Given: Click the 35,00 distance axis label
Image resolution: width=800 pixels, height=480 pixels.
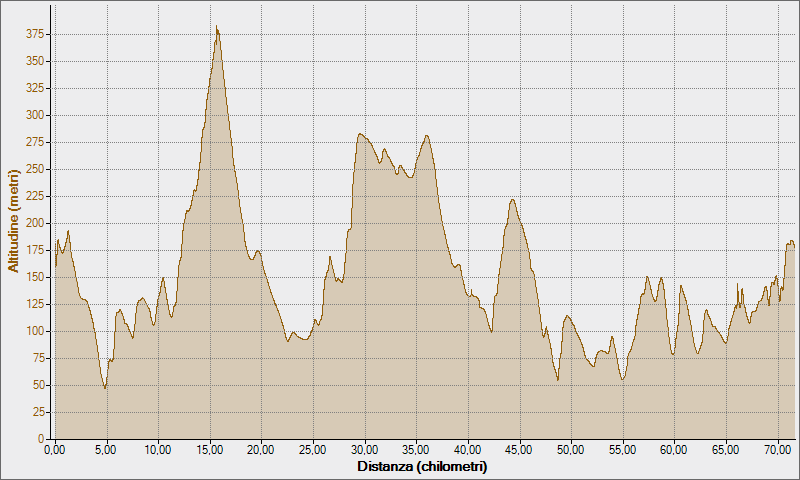Looking at the screenshot, I should pyautogui.click(x=416, y=450).
